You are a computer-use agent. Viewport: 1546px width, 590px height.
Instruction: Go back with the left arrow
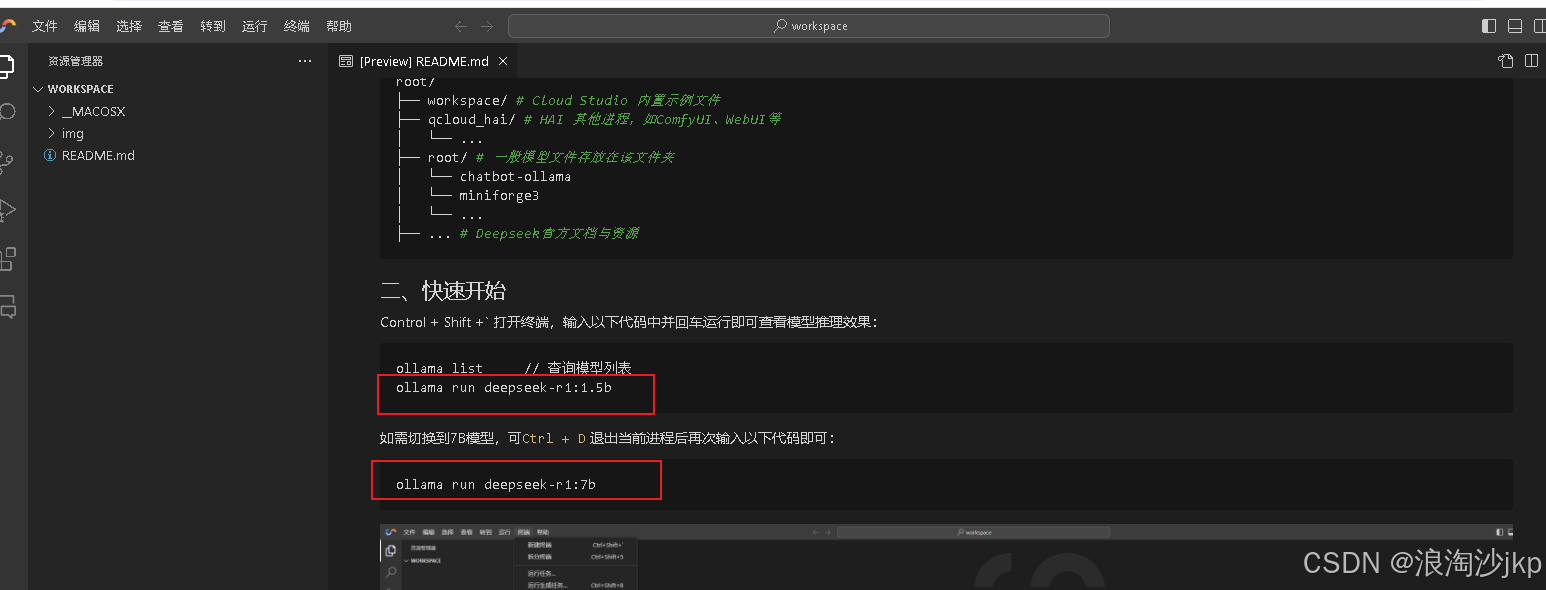point(460,26)
